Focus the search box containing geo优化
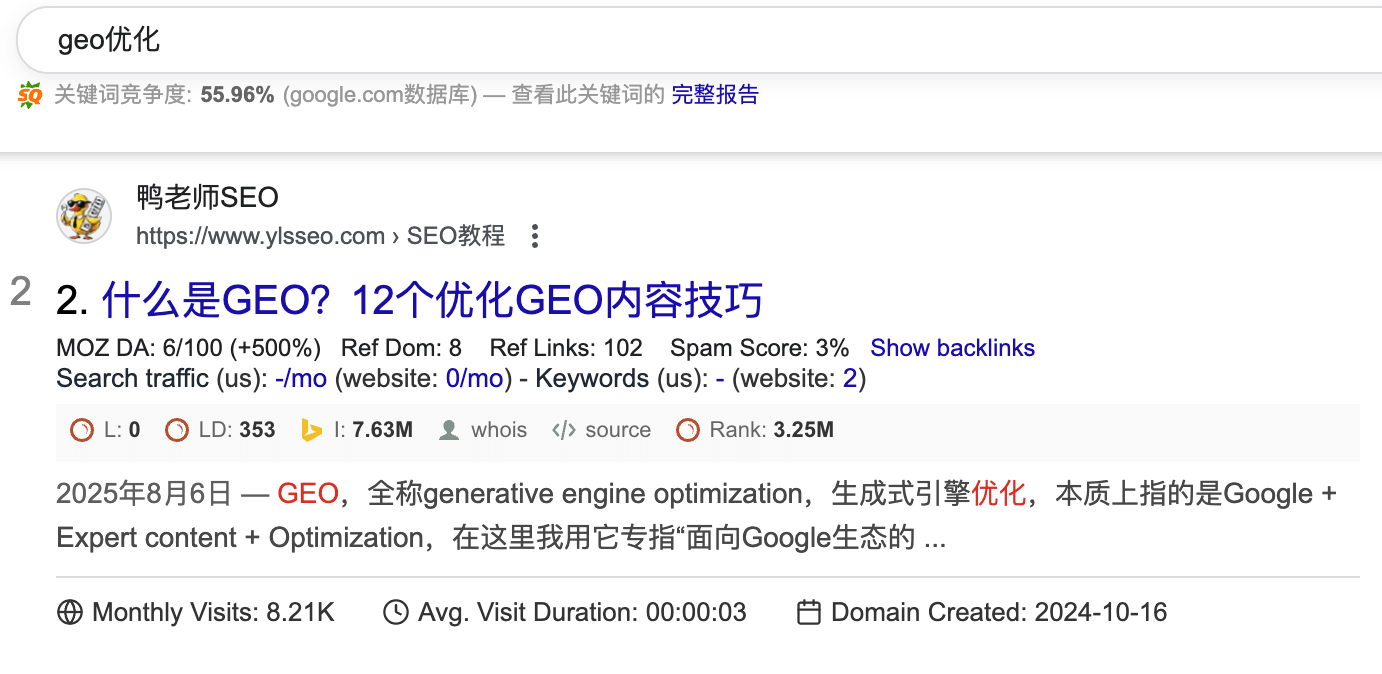1382x674 pixels. point(700,40)
